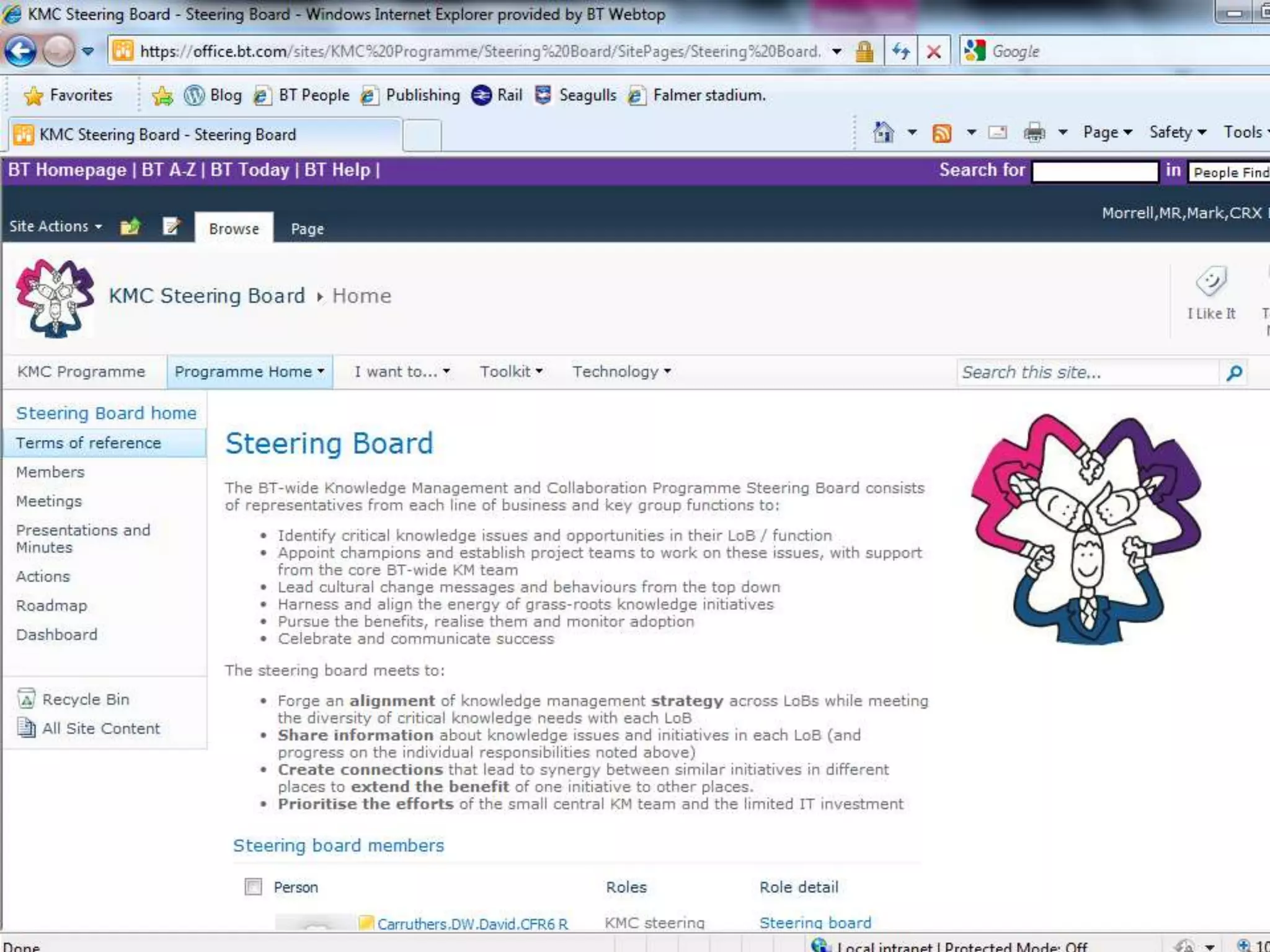The width and height of the screenshot is (1270, 952).
Task: Click the KMC Steering Board site logo
Action: pyautogui.click(x=56, y=297)
